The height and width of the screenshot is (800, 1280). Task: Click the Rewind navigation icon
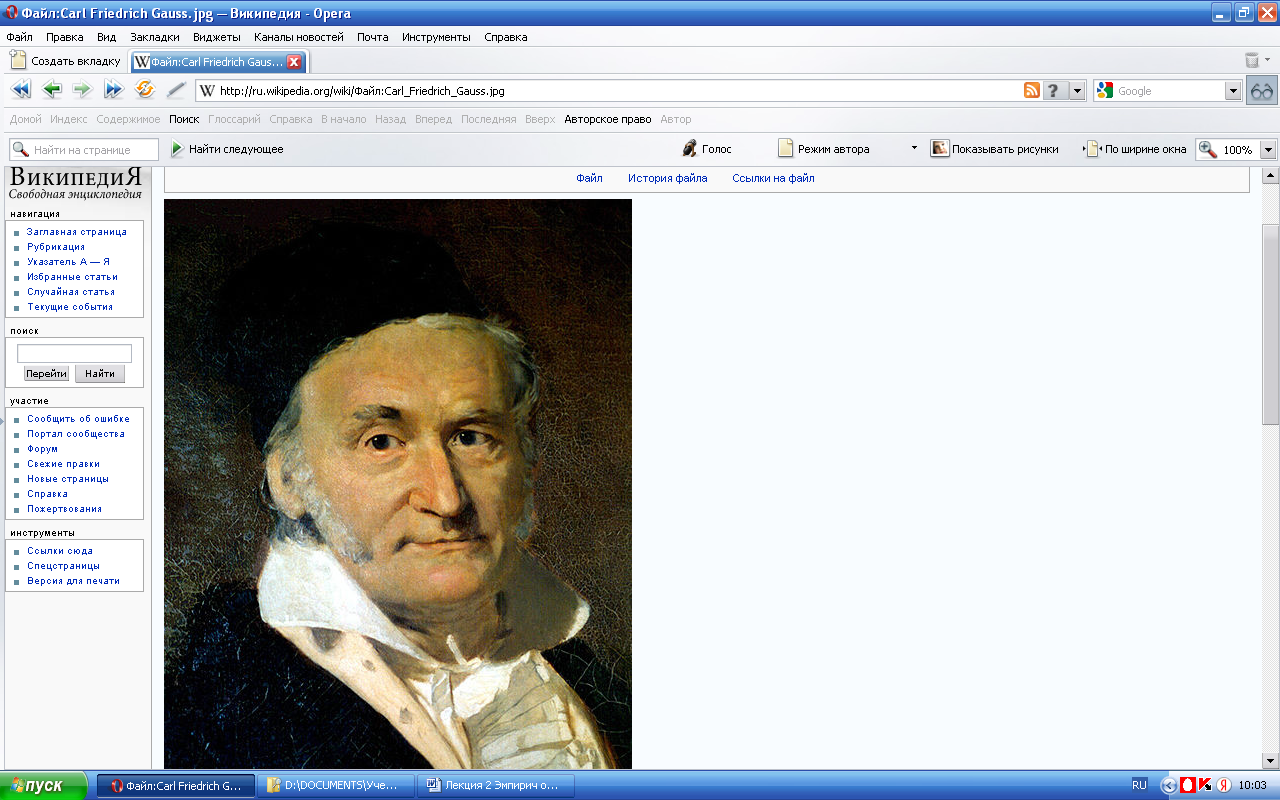(21, 90)
